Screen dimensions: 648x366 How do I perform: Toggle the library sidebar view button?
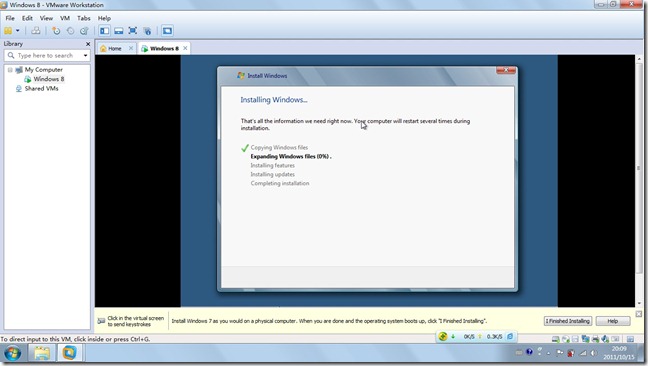(105, 31)
